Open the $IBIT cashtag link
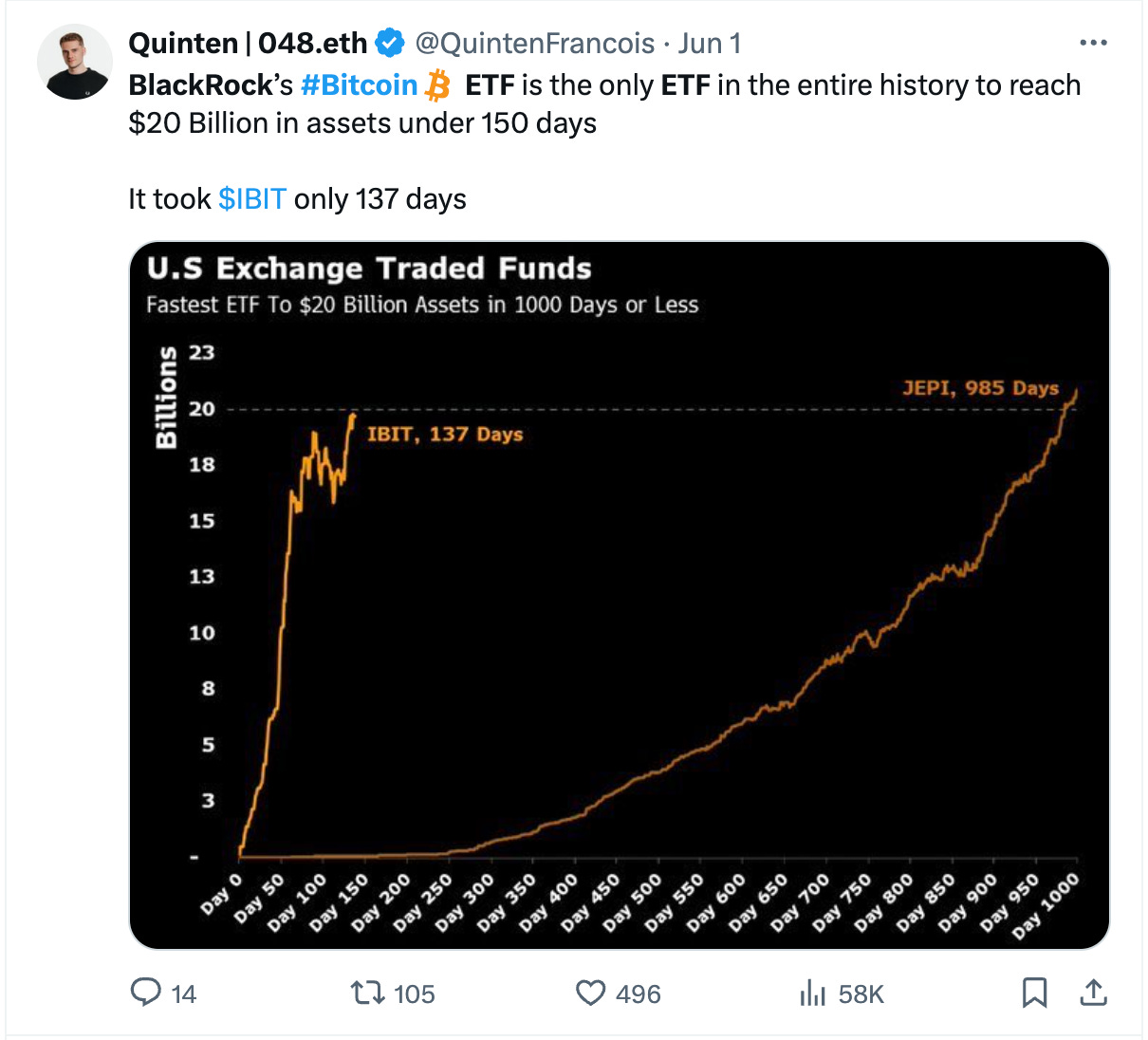 point(252,199)
